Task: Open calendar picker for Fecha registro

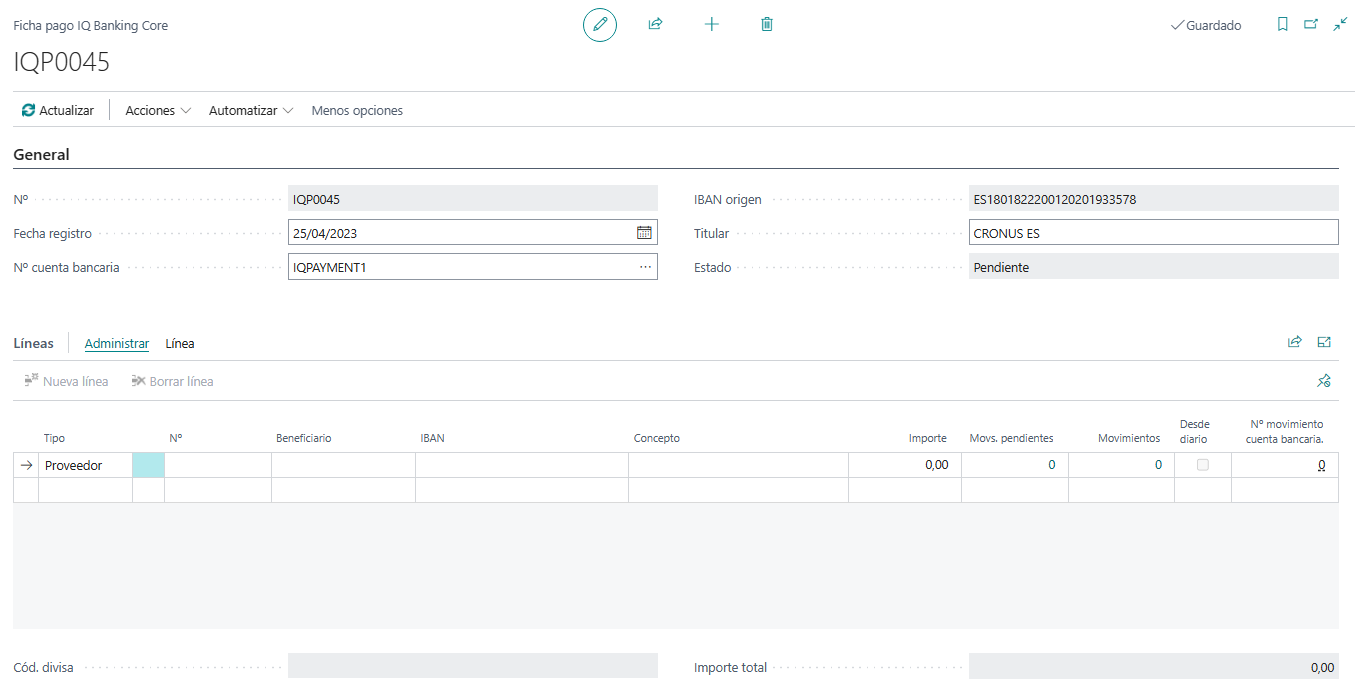Action: (645, 233)
